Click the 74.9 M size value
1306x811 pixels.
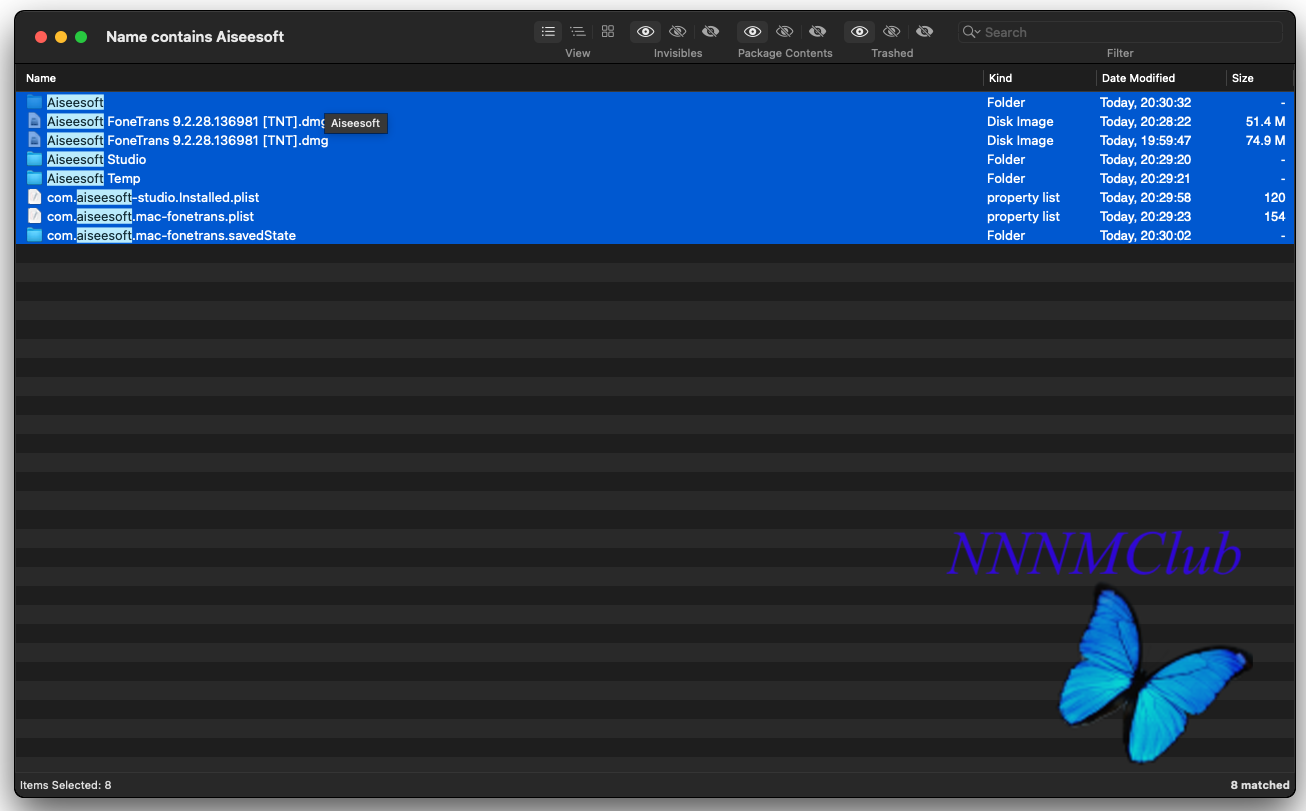(x=1265, y=140)
